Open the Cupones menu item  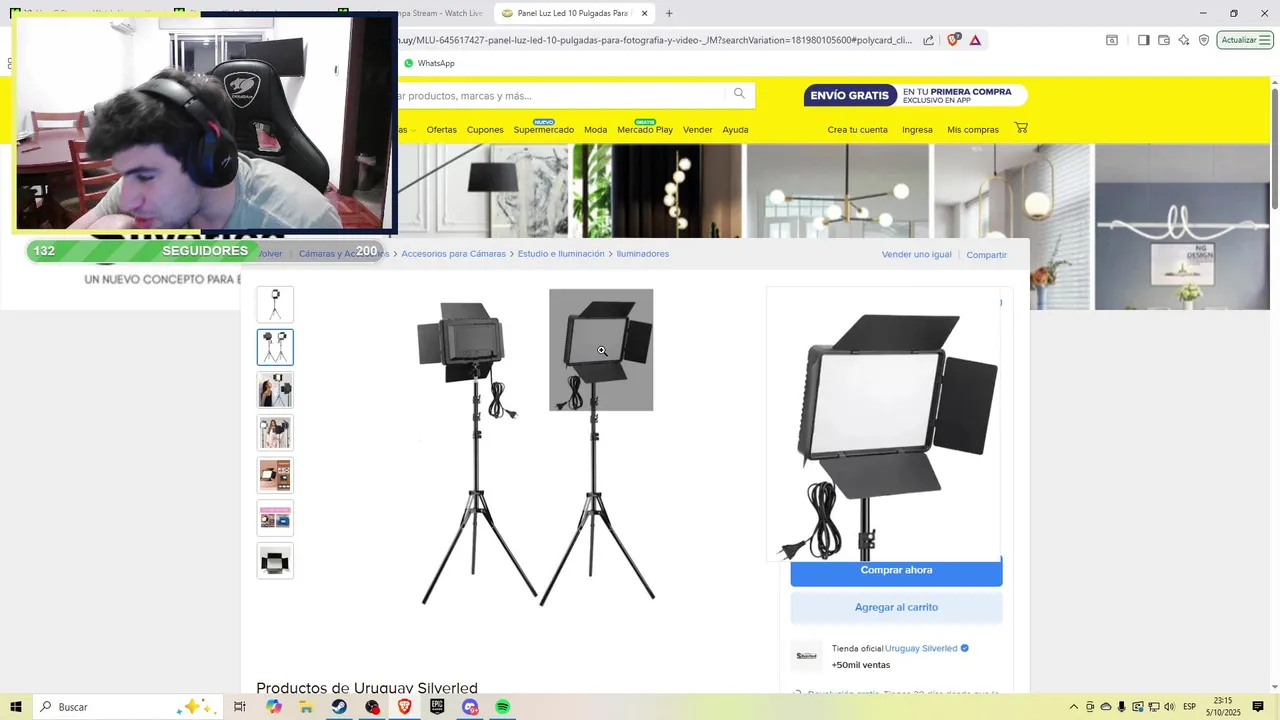click(x=485, y=130)
